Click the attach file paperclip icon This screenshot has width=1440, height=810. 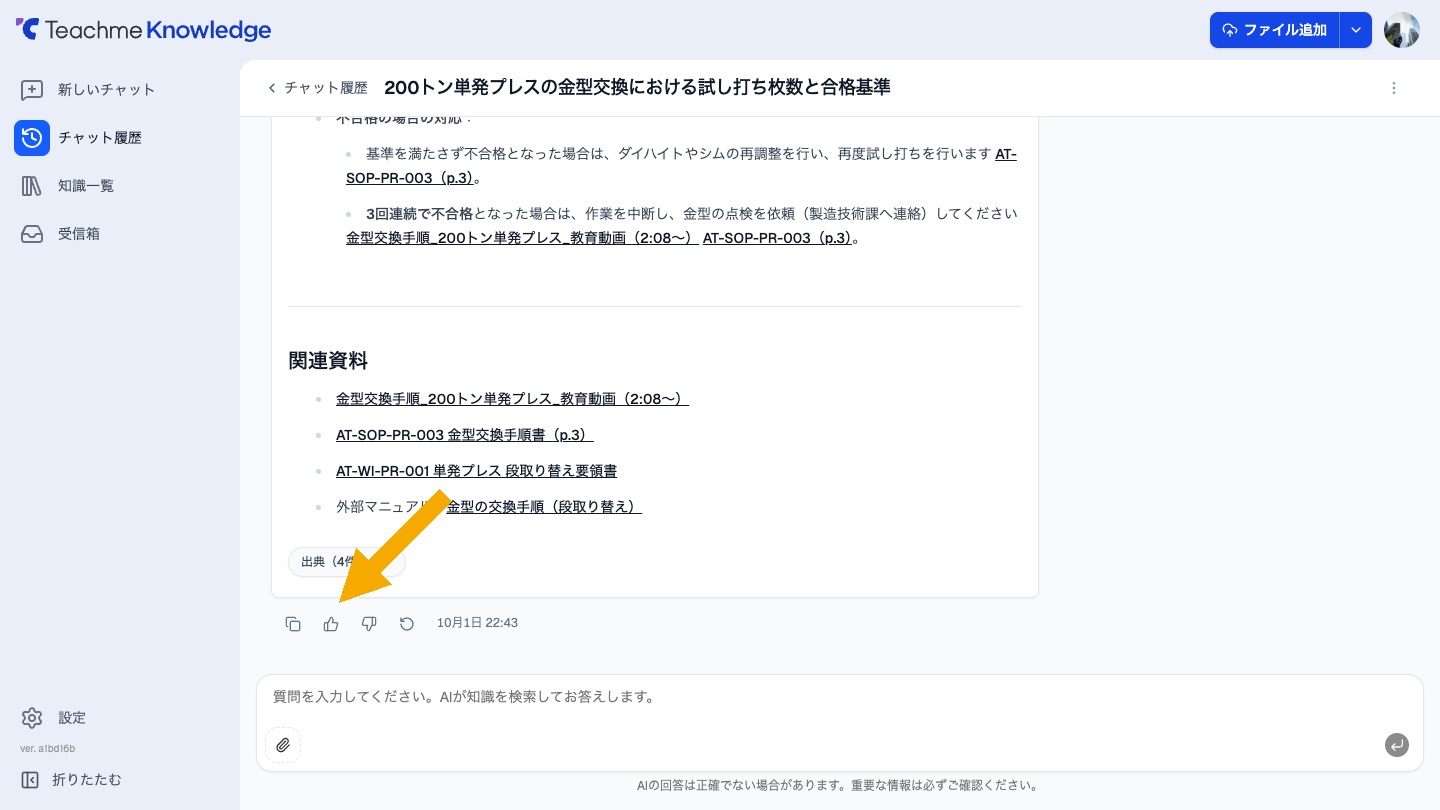[283, 745]
